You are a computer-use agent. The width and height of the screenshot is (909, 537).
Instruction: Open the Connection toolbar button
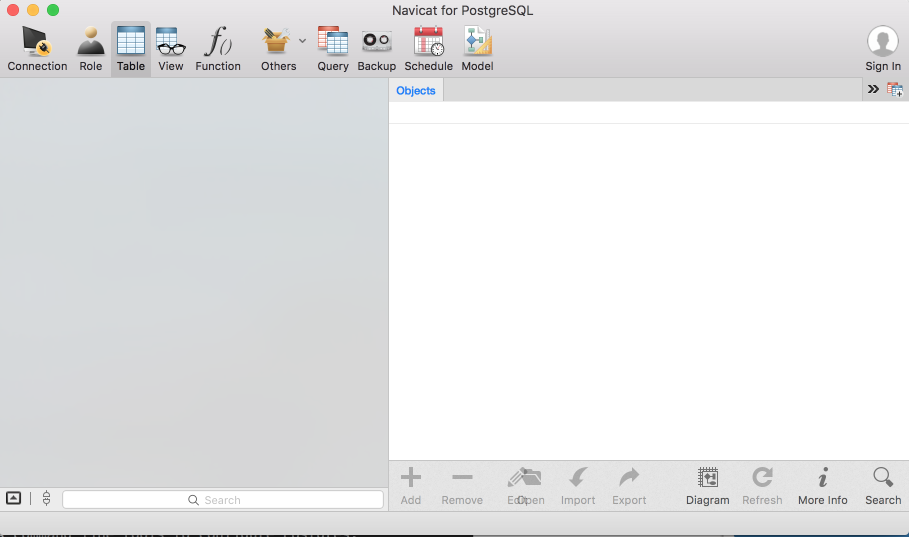37,49
